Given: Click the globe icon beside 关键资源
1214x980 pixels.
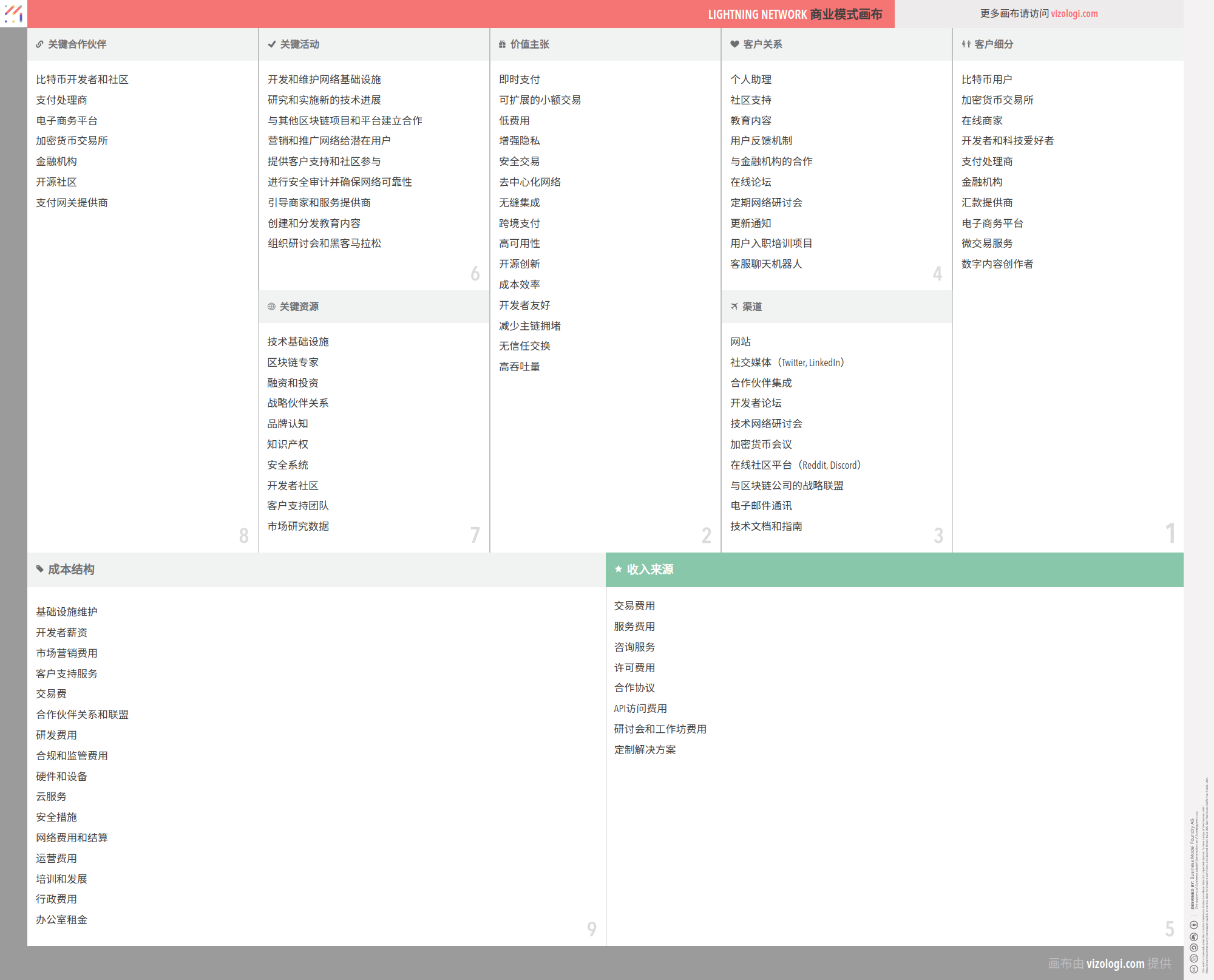Looking at the screenshot, I should pyautogui.click(x=271, y=307).
